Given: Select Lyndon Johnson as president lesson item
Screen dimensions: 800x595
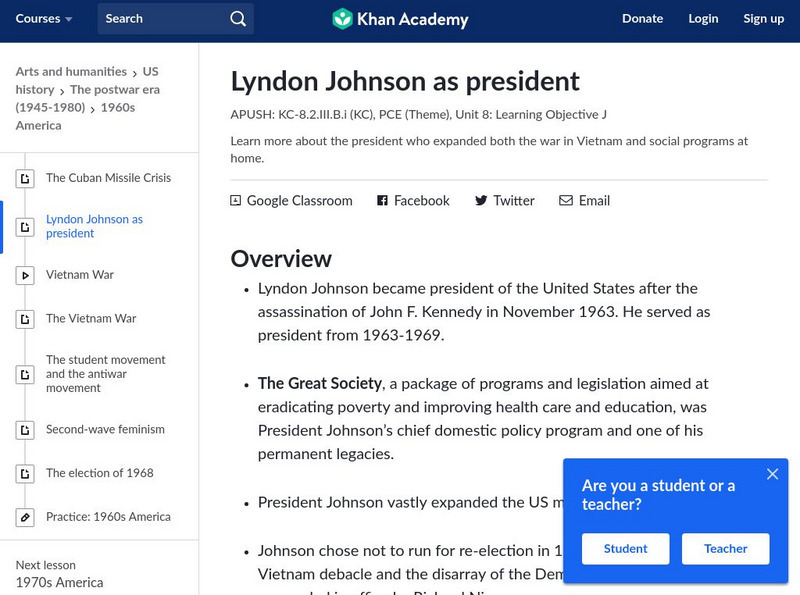Looking at the screenshot, I should 94,227.
